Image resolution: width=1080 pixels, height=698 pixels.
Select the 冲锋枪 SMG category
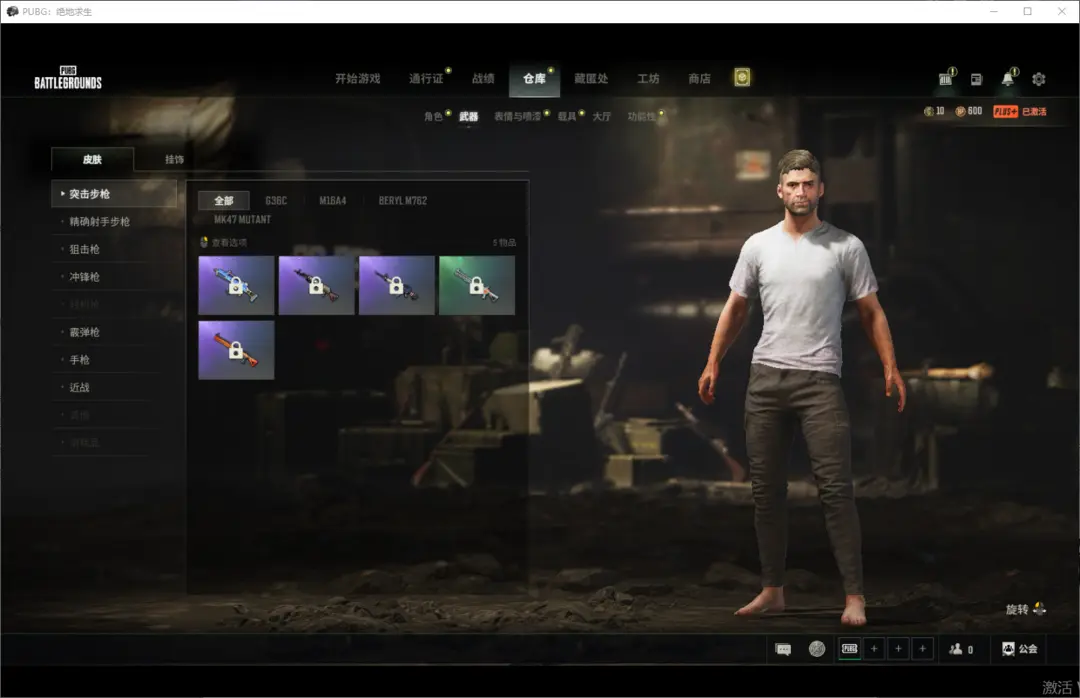click(84, 276)
